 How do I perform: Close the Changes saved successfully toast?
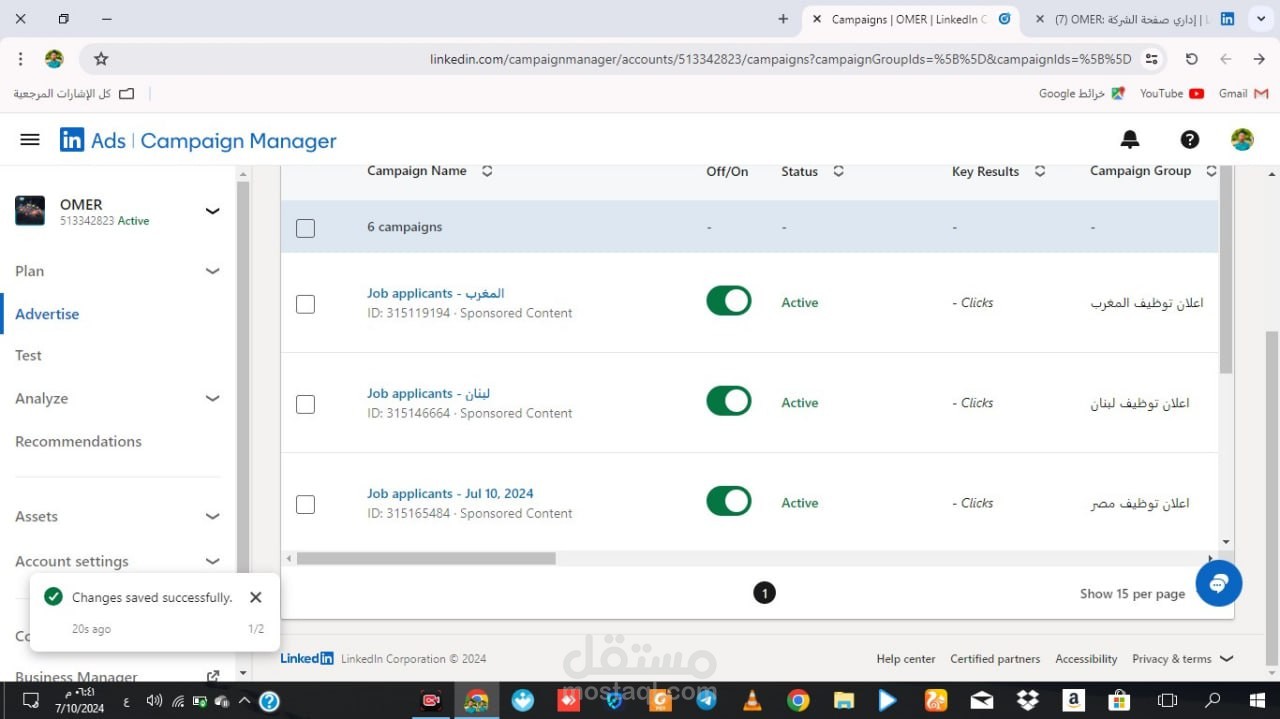256,597
